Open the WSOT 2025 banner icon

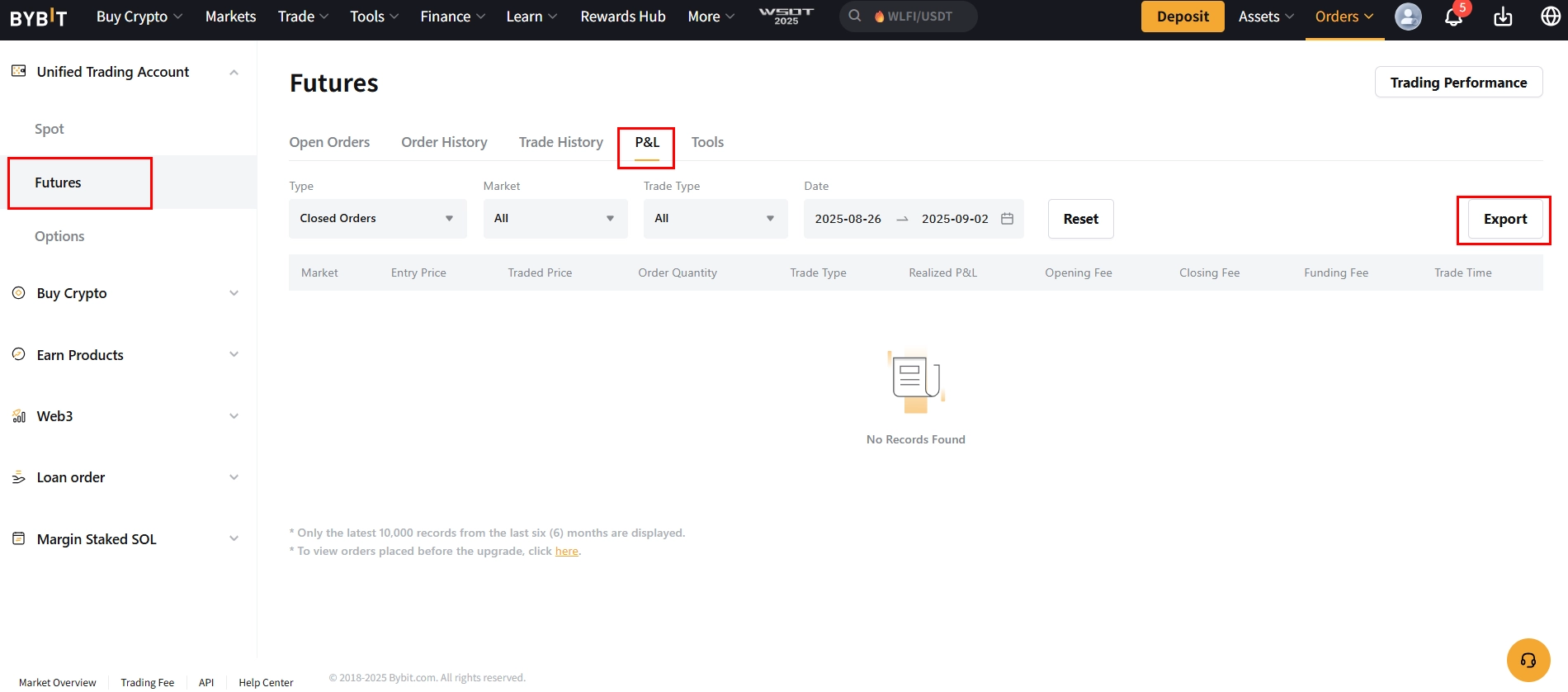pos(786,17)
